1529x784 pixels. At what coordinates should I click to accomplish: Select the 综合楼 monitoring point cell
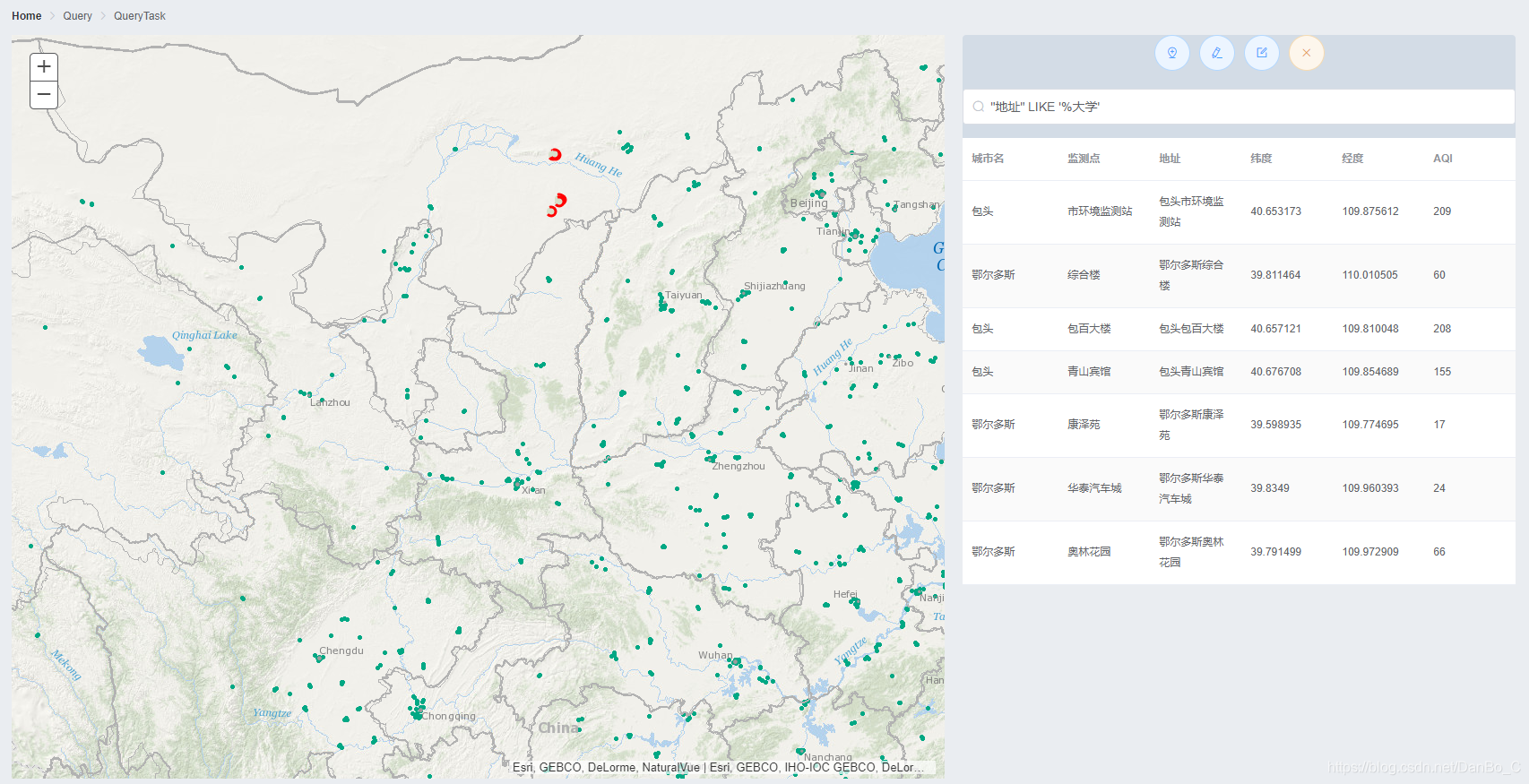click(1084, 275)
